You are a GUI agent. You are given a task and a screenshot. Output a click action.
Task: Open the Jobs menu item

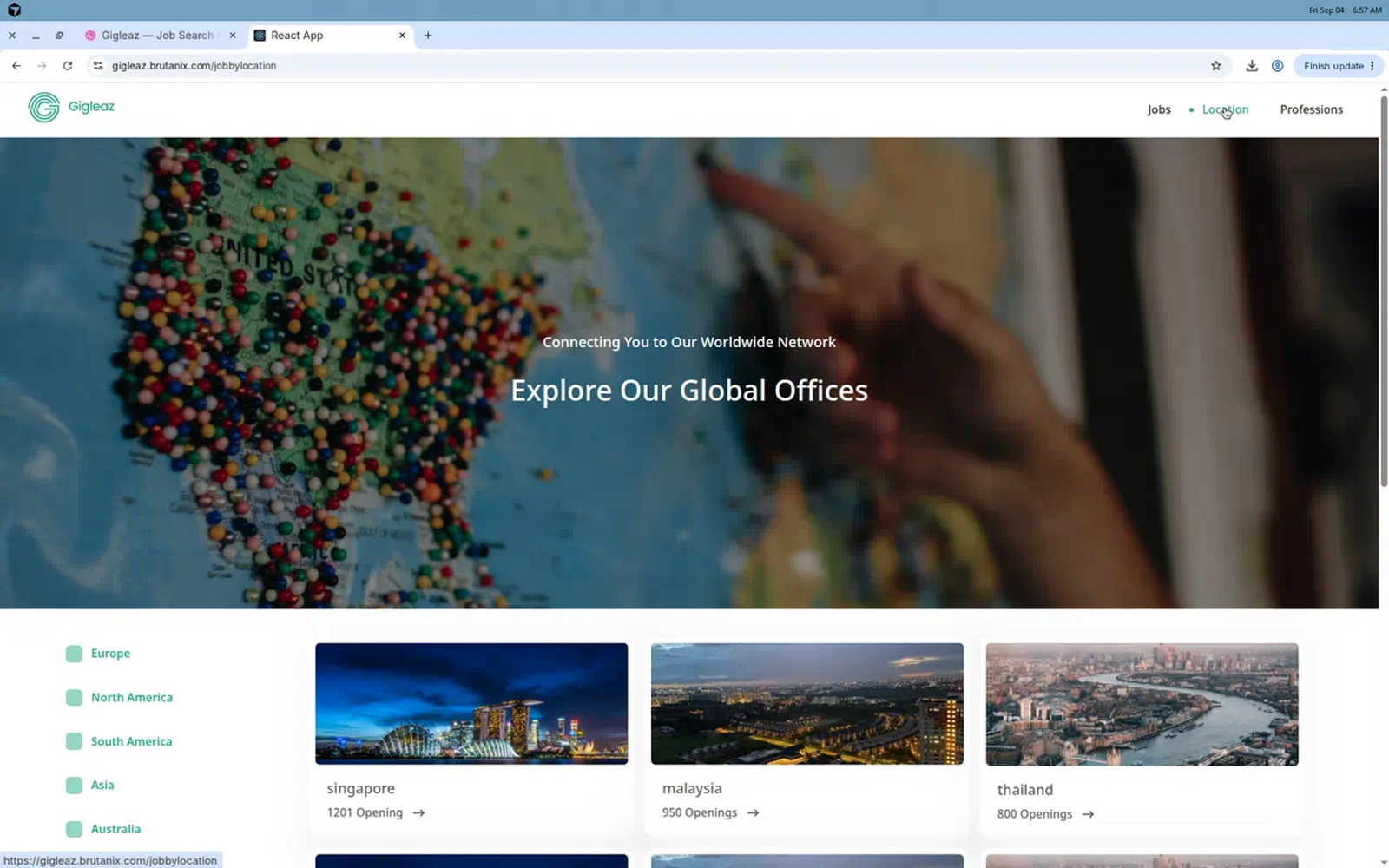(1159, 109)
